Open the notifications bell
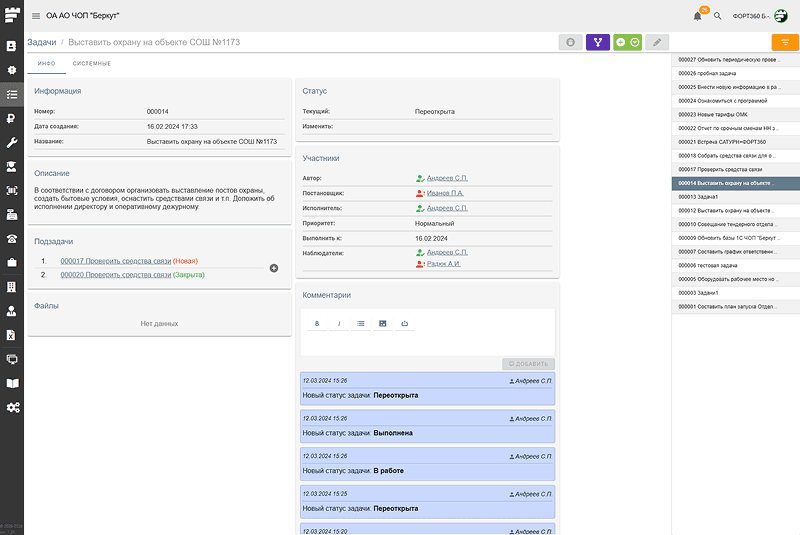800x535 pixels. pos(697,16)
